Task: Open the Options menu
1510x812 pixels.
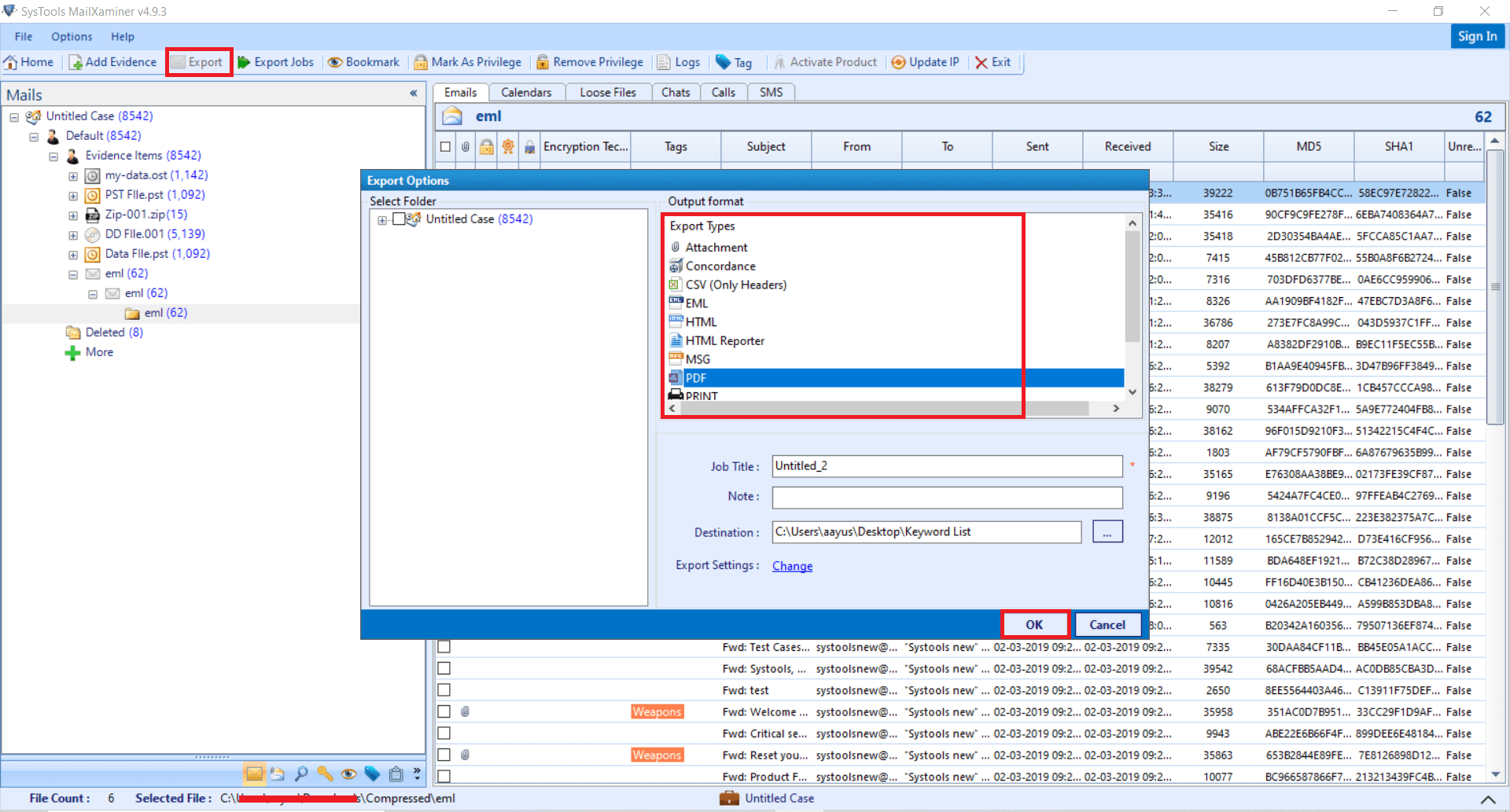Action: pos(72,36)
